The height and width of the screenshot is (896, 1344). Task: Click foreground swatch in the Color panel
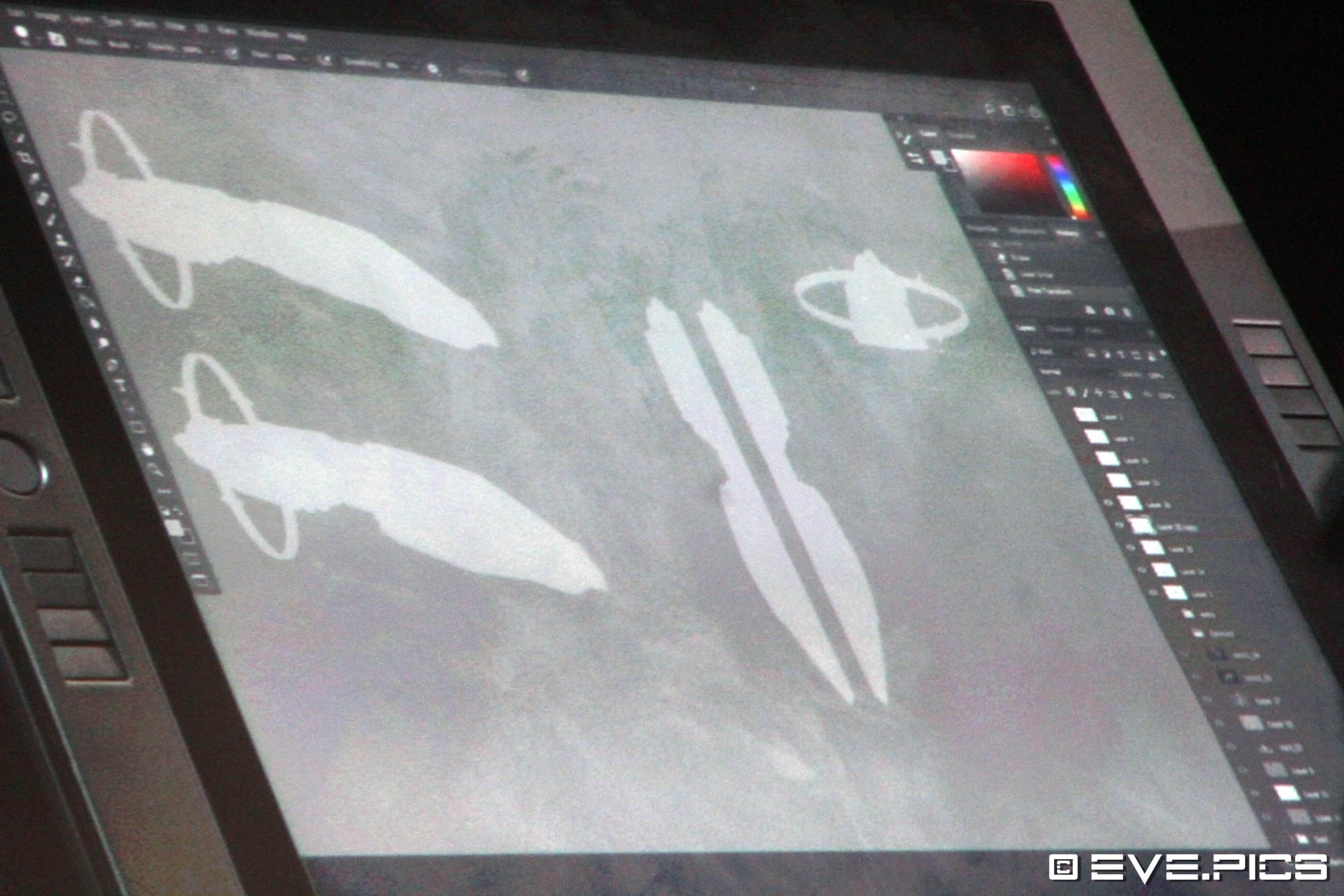(939, 157)
